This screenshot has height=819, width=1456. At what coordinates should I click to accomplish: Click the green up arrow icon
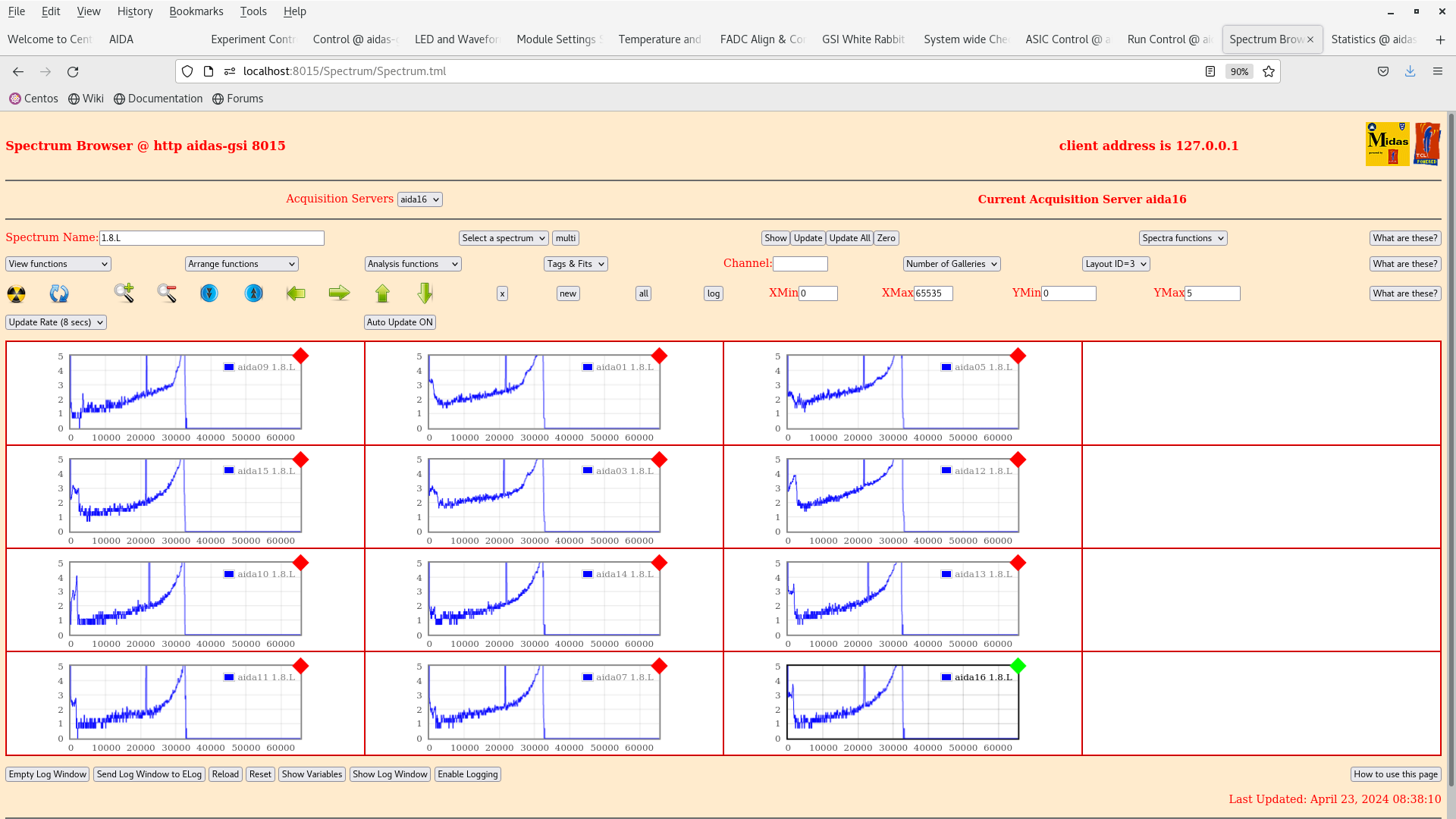(x=382, y=293)
